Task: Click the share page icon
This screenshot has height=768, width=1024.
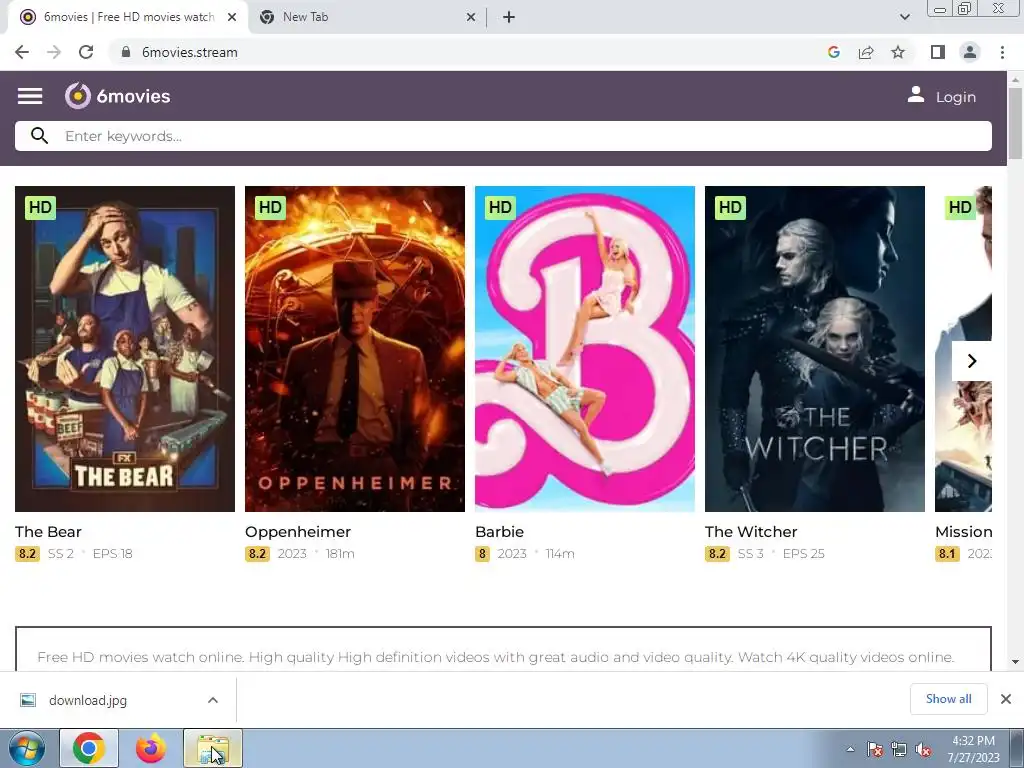Action: (866, 52)
